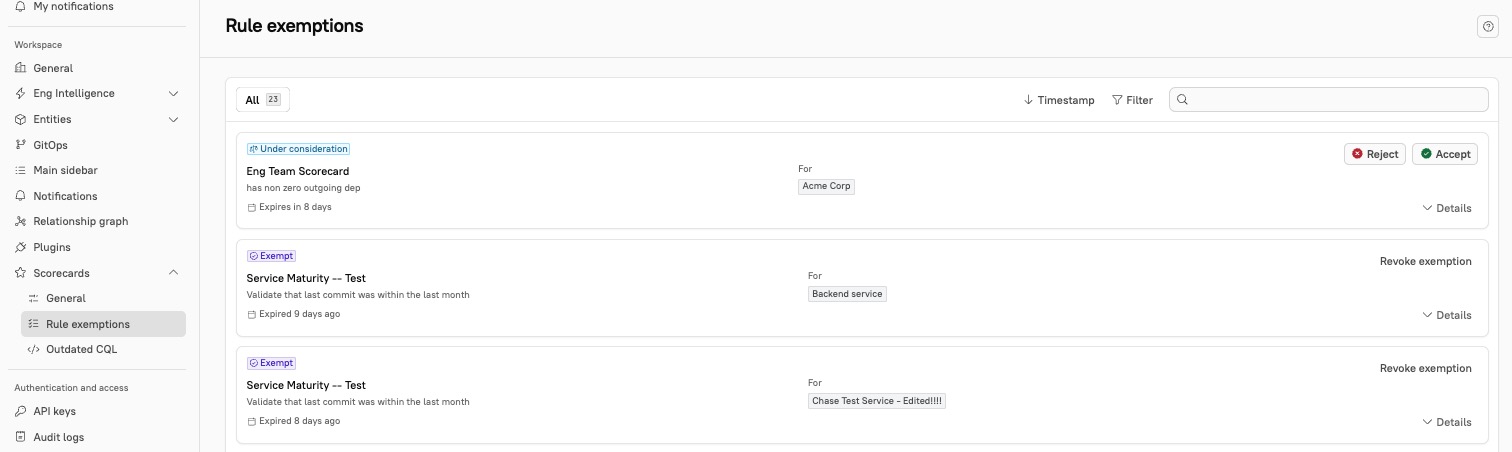Viewport: 1512px width, 452px height.
Task: Expand Details for Backend service exemption
Action: (1446, 315)
